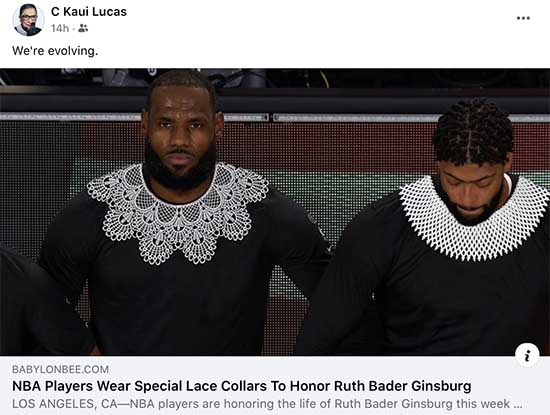Expand the trailing ellipsis of the article description
This screenshot has height=415, width=550.
click(x=518, y=404)
